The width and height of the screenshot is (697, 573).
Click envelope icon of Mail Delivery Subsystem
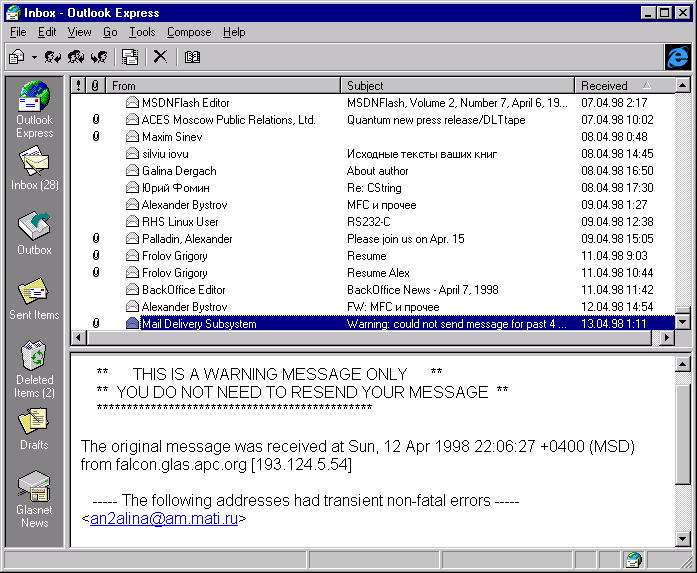[x=132, y=324]
